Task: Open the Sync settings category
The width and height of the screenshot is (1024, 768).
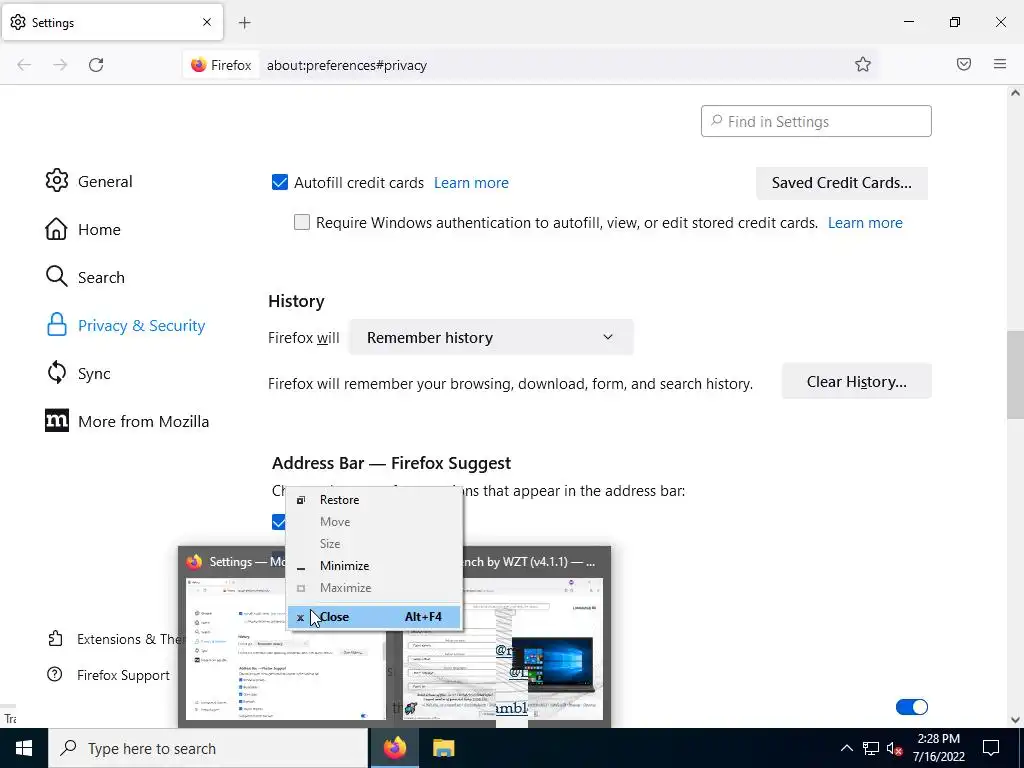Action: click(x=78, y=373)
